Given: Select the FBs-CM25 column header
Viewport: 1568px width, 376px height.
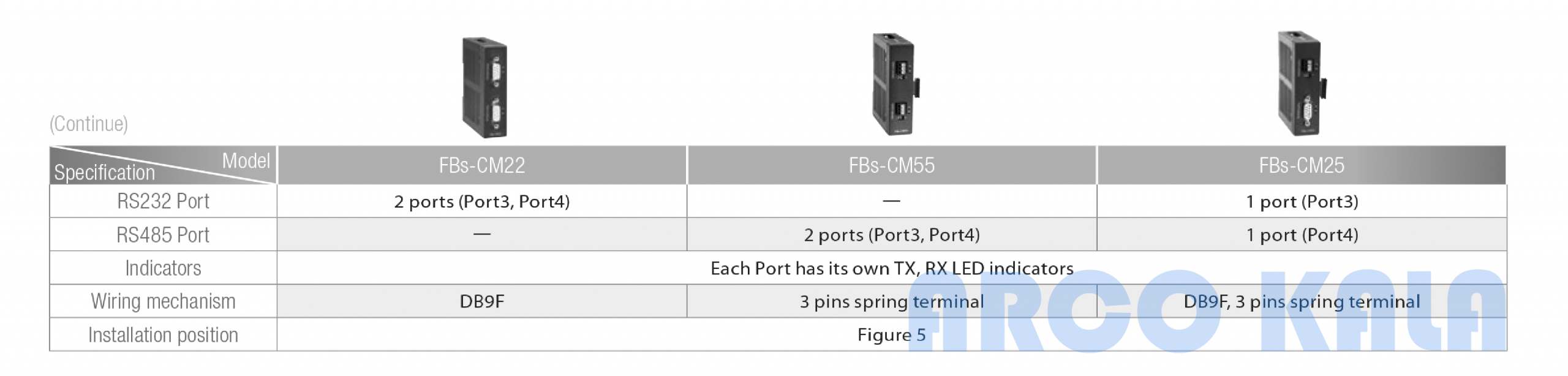Looking at the screenshot, I should click(x=1302, y=165).
